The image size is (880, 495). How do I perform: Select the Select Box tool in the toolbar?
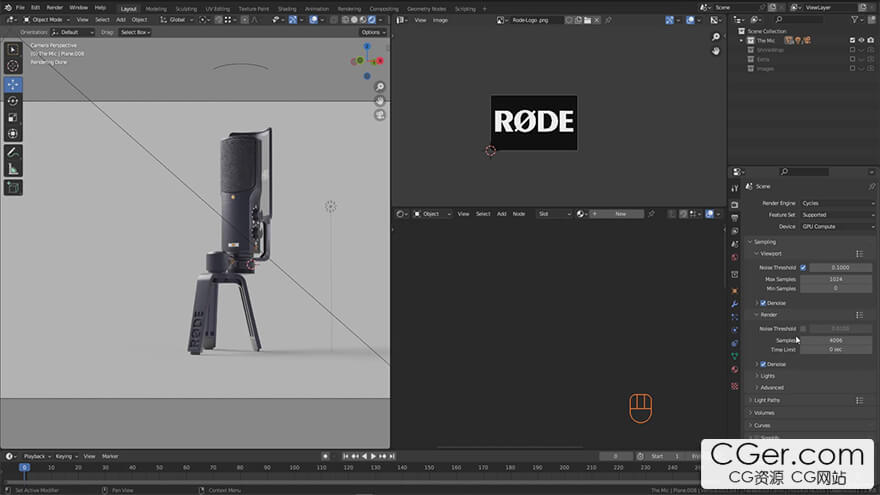point(13,50)
